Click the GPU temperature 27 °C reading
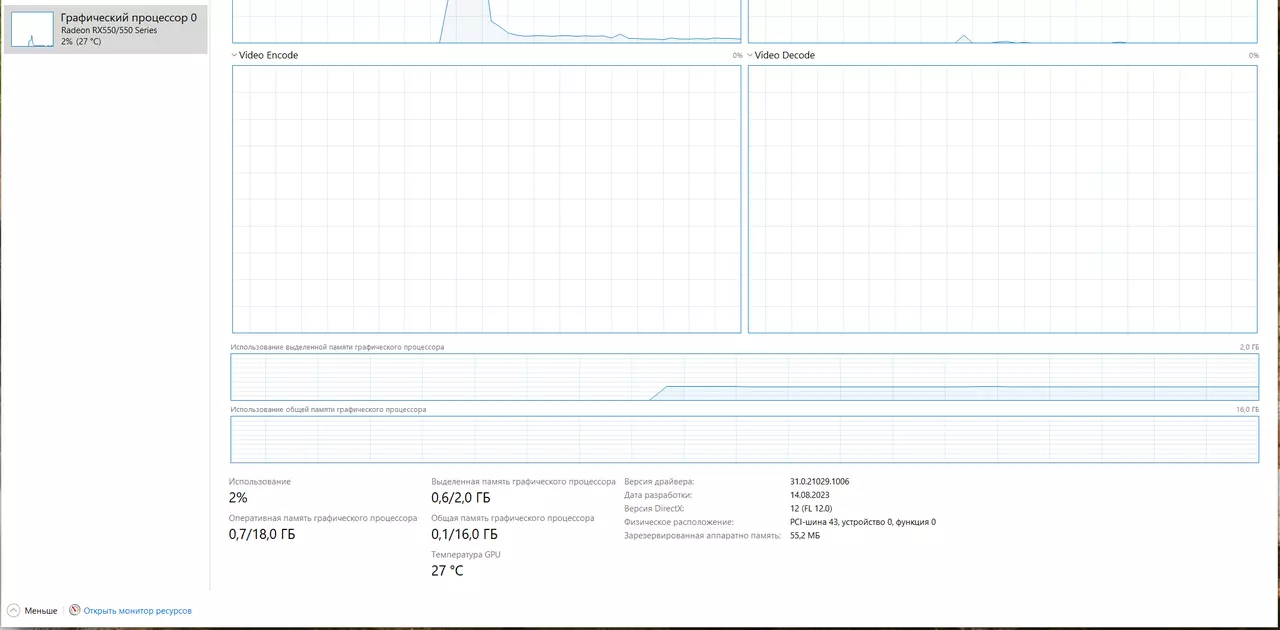Screen dimensions: 1280x630 click(447, 571)
